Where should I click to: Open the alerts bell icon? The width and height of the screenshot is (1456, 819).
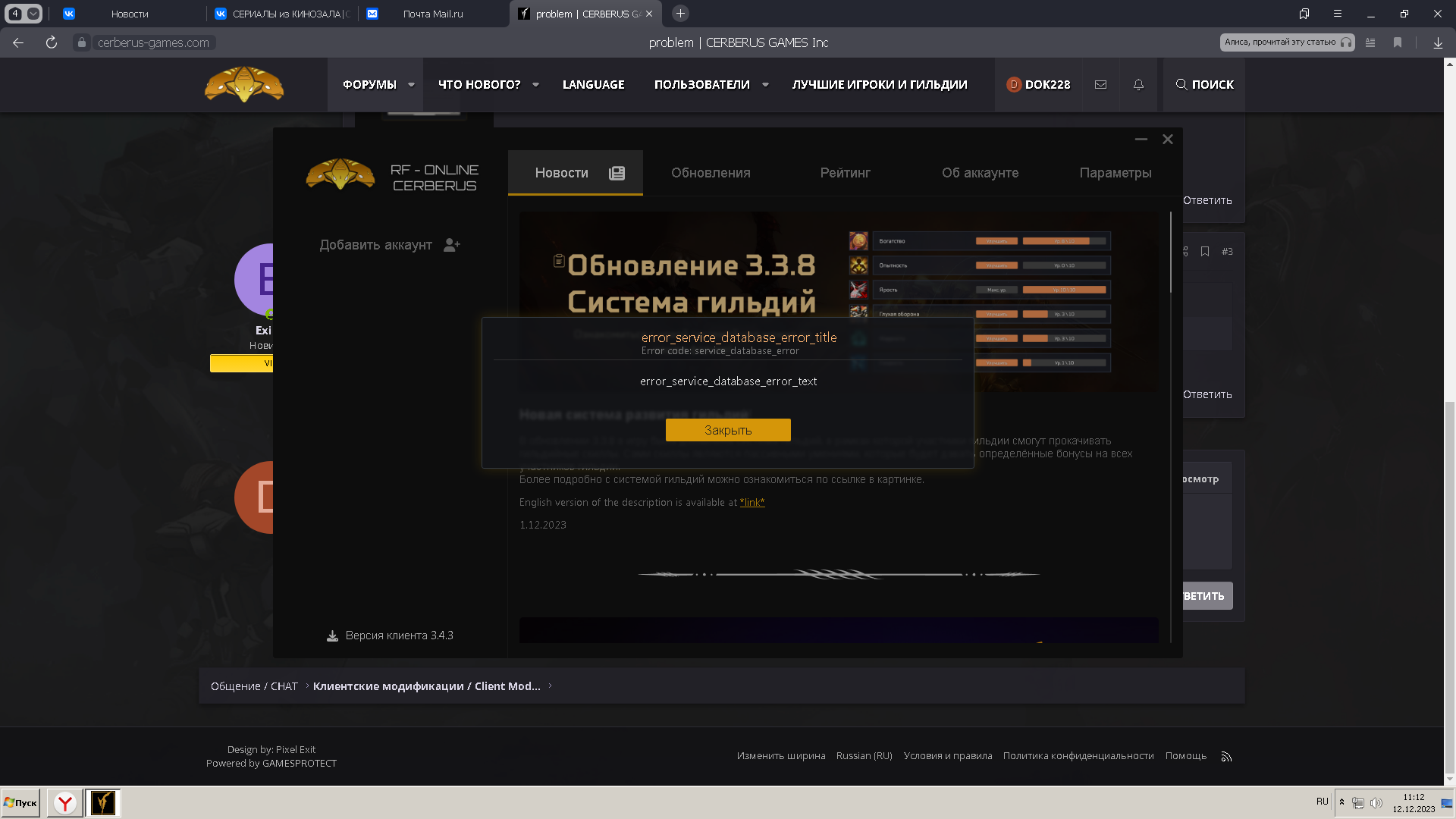pyautogui.click(x=1138, y=85)
